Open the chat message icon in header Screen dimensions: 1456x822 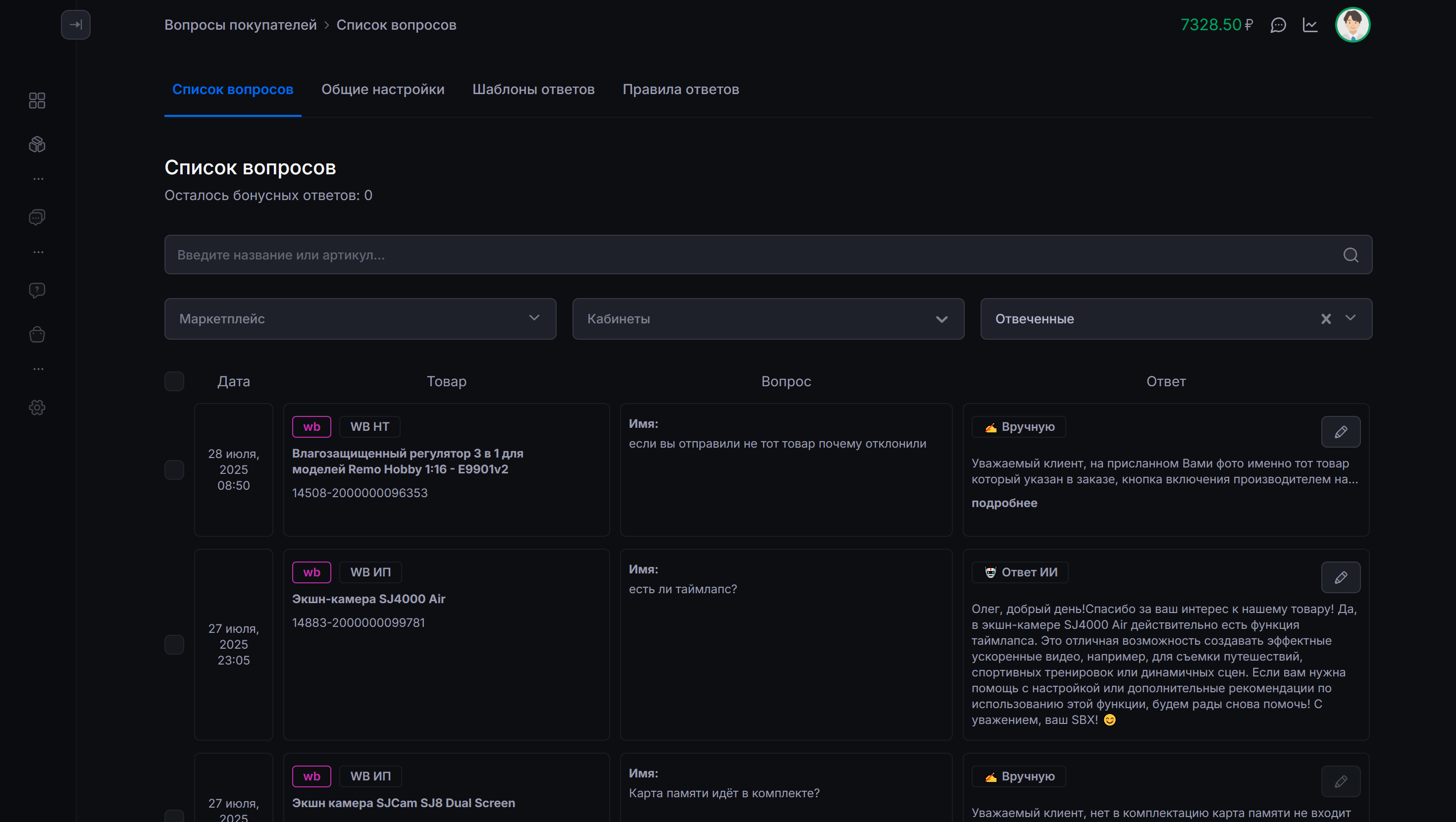pyautogui.click(x=1278, y=25)
